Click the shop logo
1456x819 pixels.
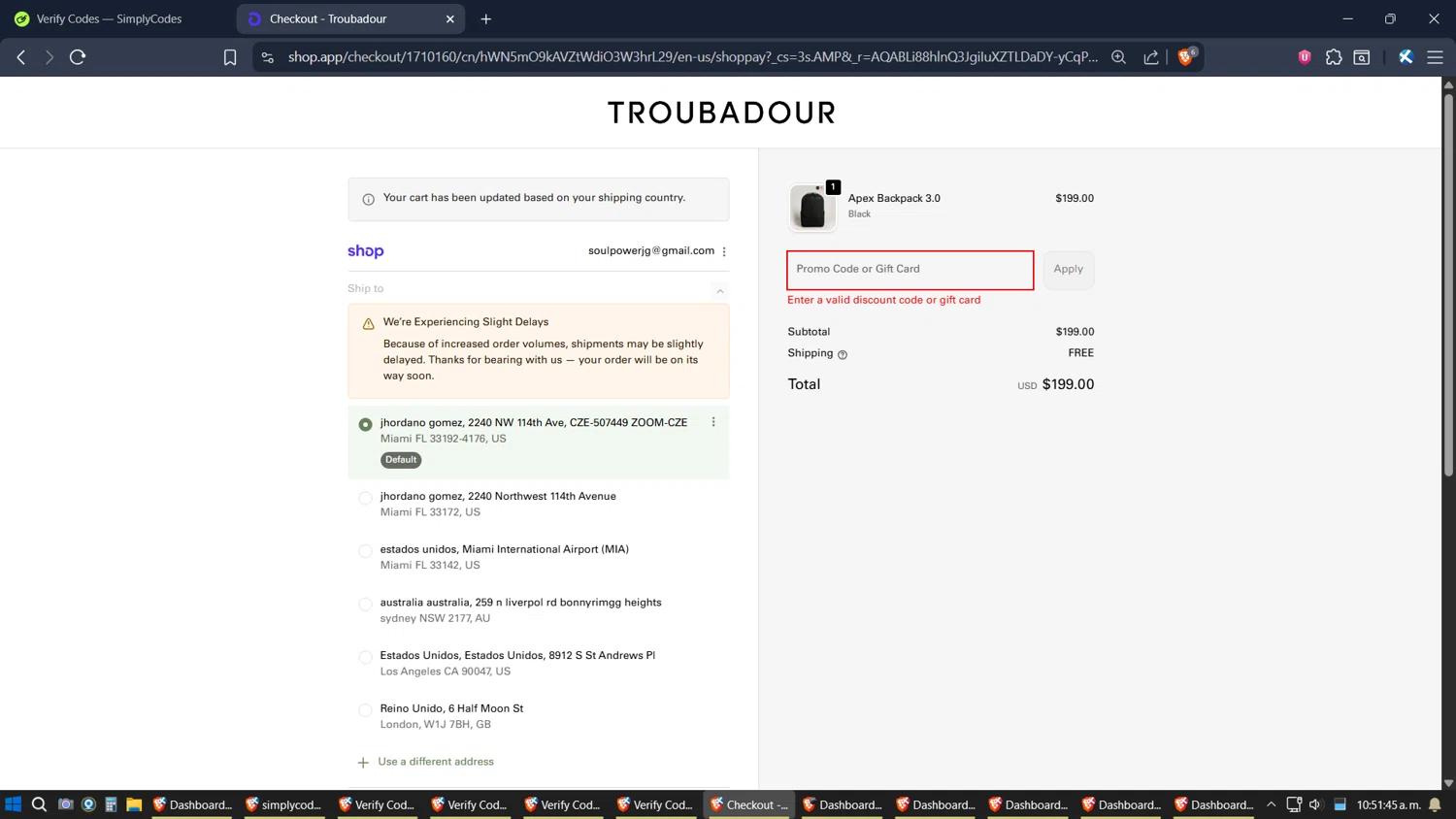[366, 251]
